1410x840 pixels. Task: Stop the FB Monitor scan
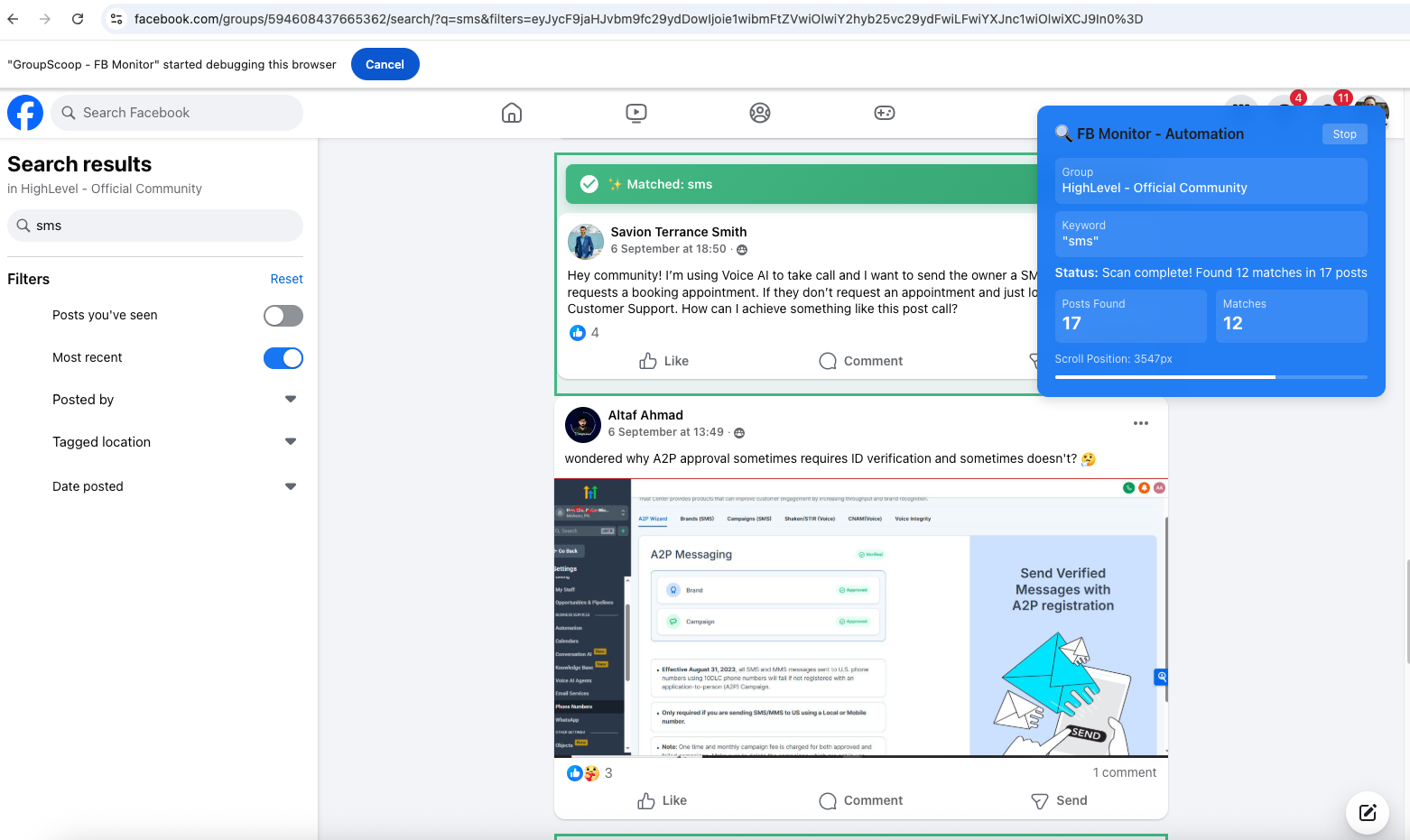click(x=1344, y=133)
